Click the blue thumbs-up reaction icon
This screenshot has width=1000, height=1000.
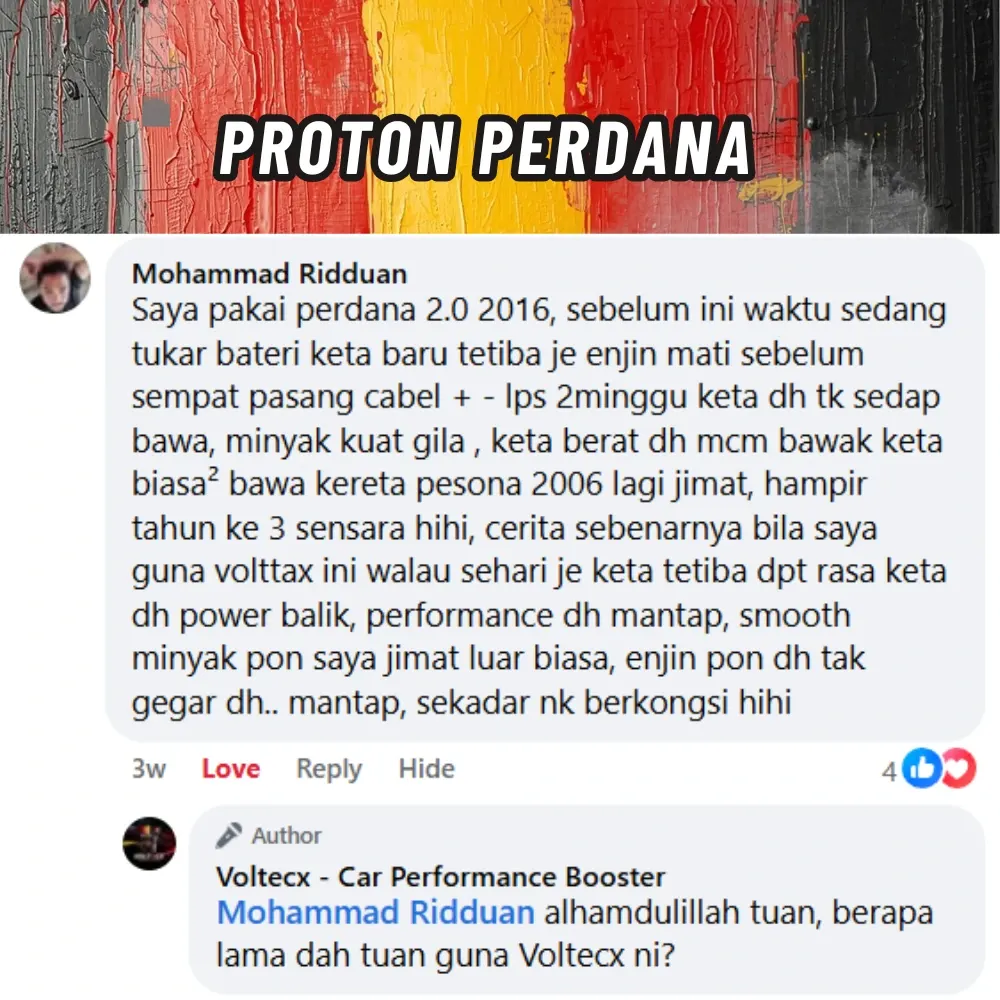click(922, 768)
